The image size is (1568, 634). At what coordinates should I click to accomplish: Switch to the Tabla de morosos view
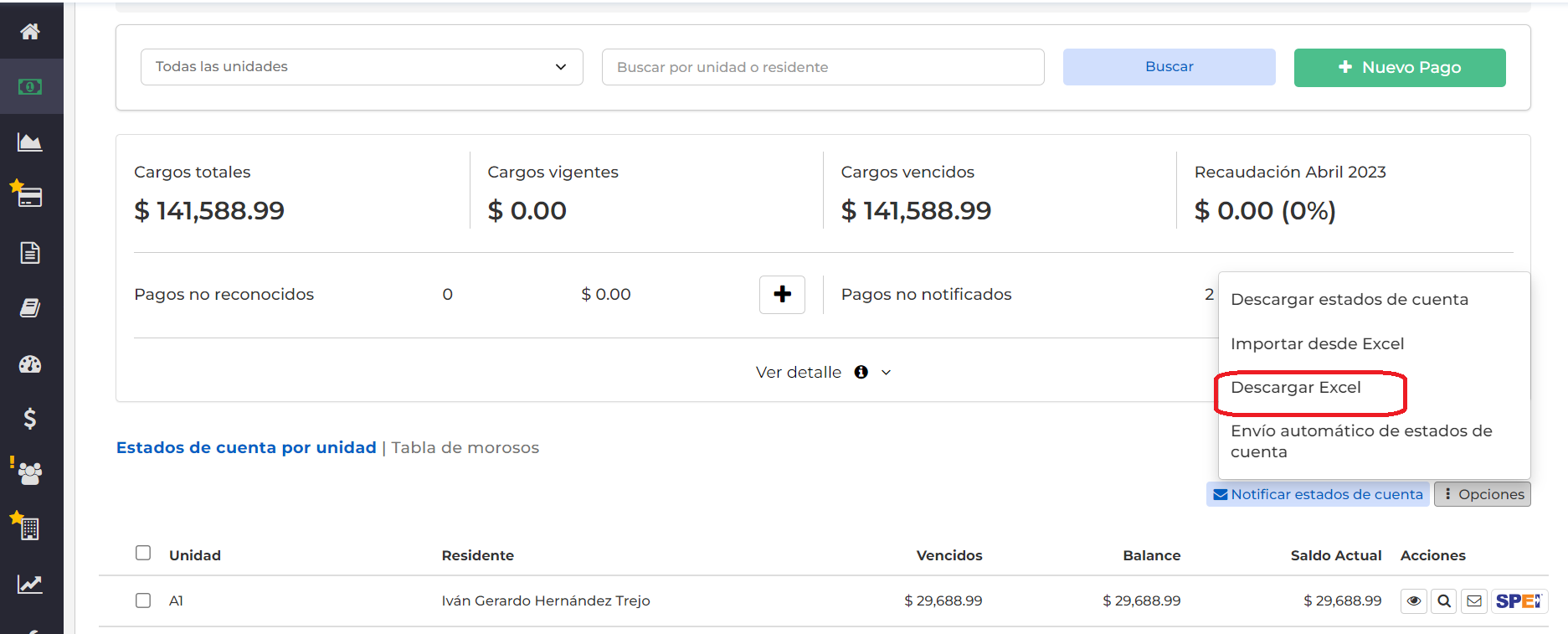click(465, 448)
